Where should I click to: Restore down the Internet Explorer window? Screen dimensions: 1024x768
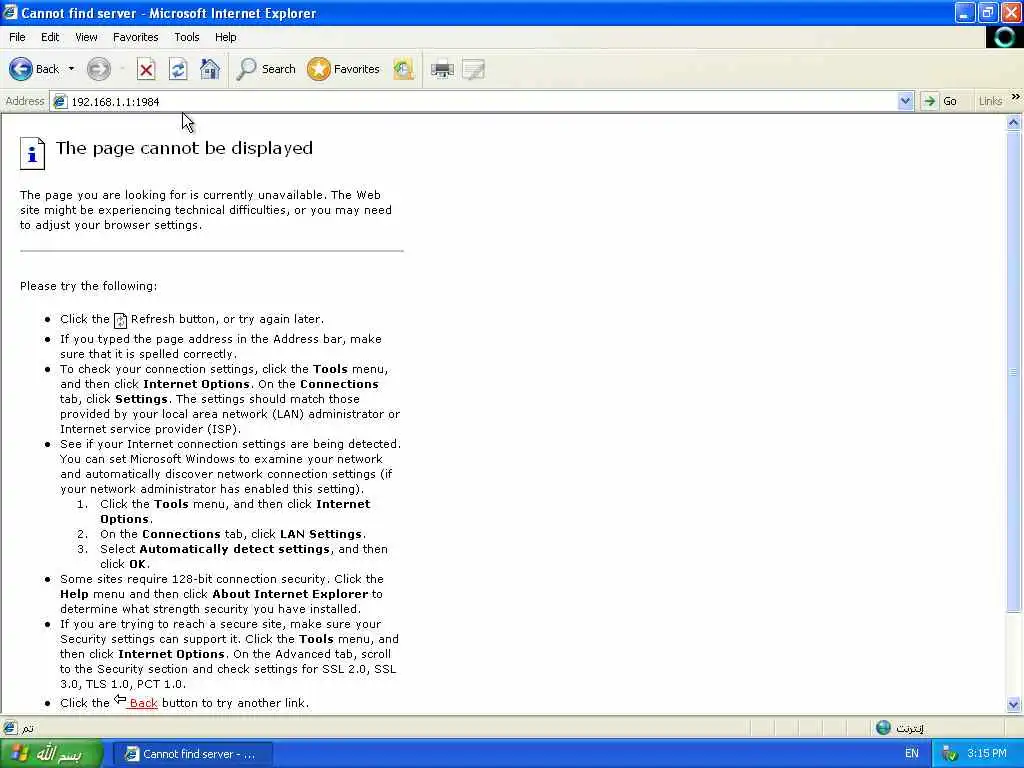point(988,12)
